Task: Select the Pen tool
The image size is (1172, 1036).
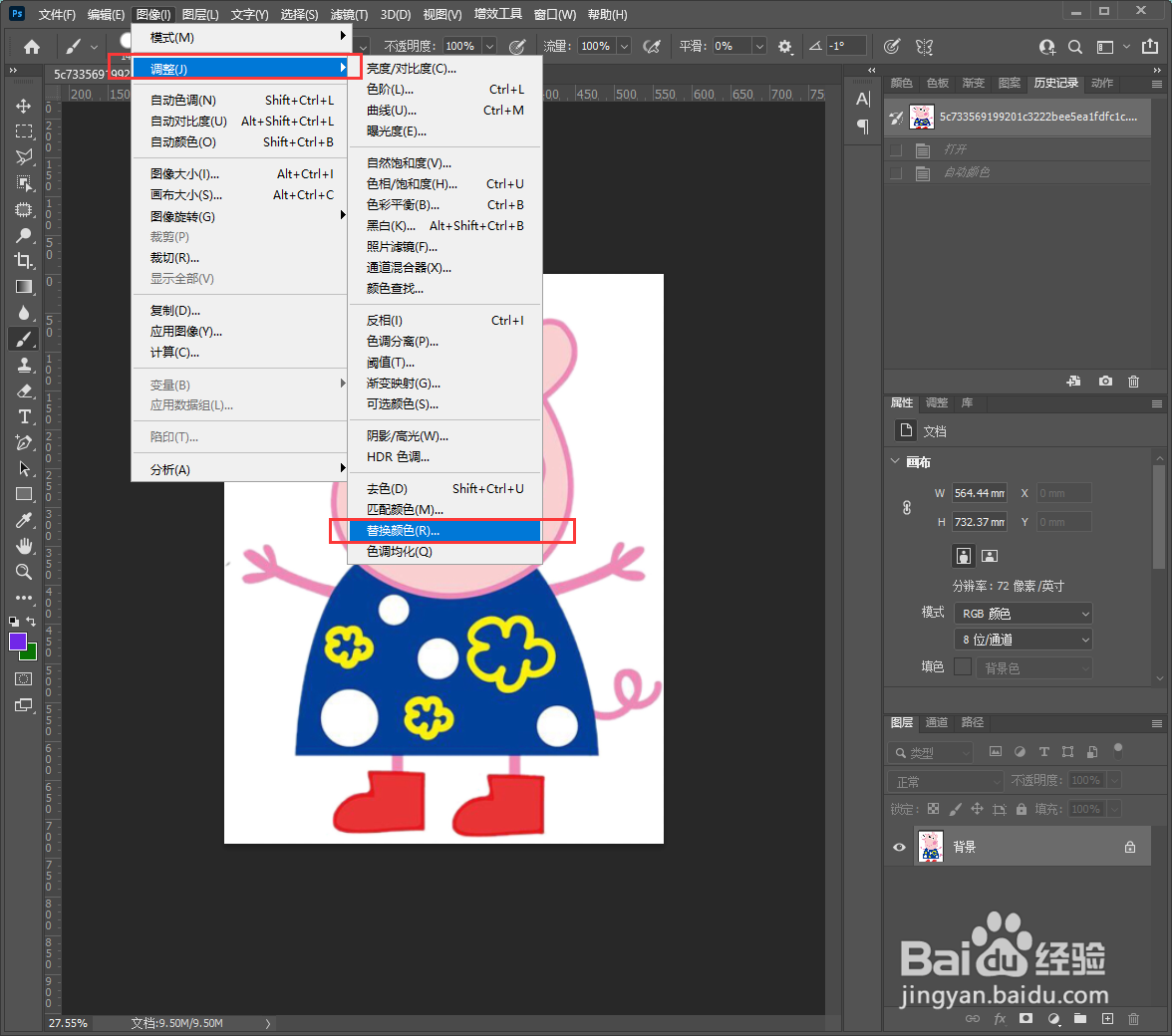Action: click(24, 442)
